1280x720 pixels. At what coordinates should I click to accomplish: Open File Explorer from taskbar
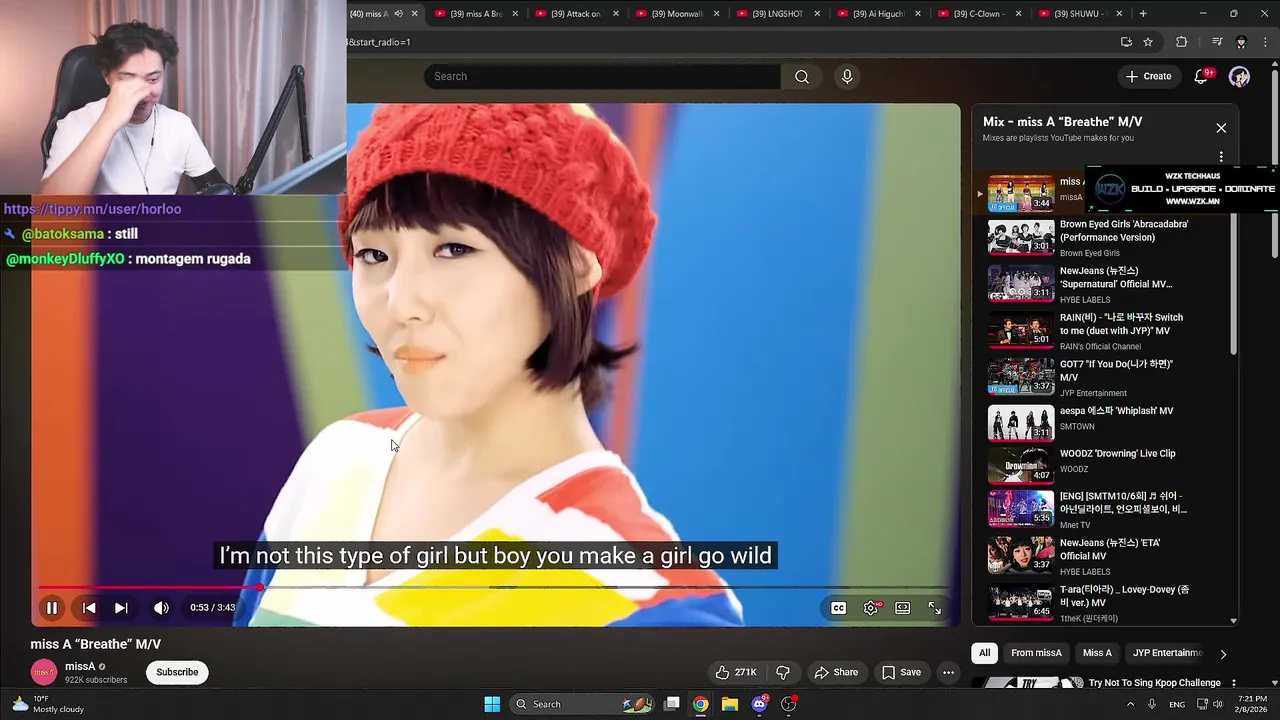point(730,704)
